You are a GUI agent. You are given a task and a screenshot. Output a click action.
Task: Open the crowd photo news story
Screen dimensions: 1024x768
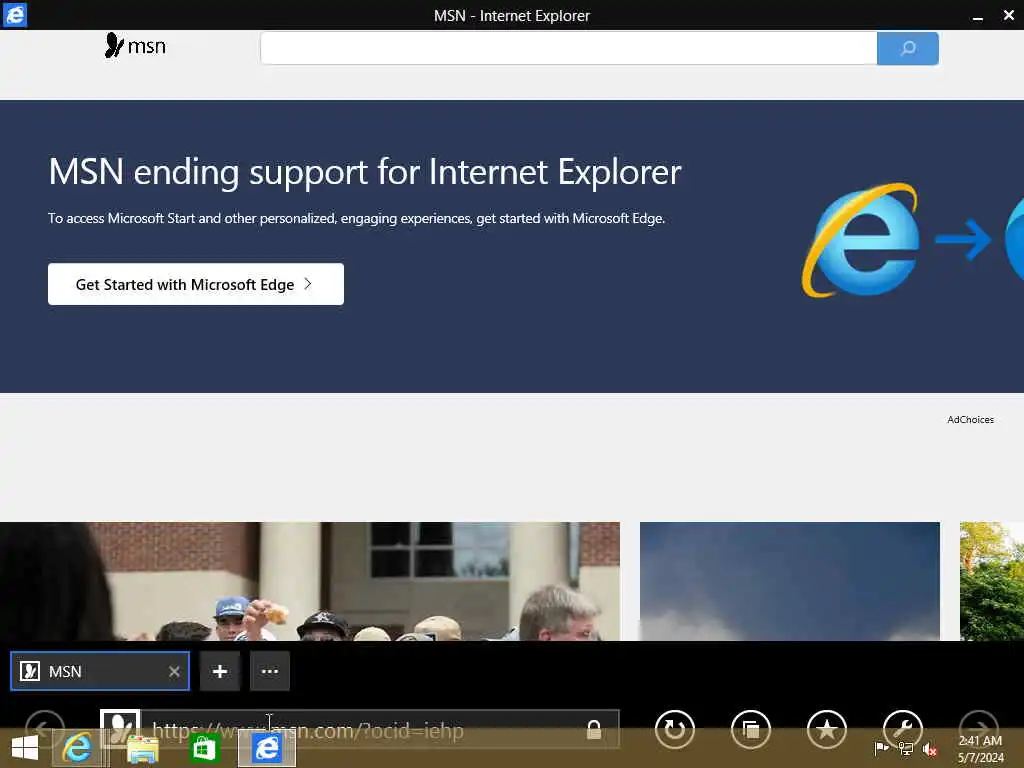(x=310, y=581)
